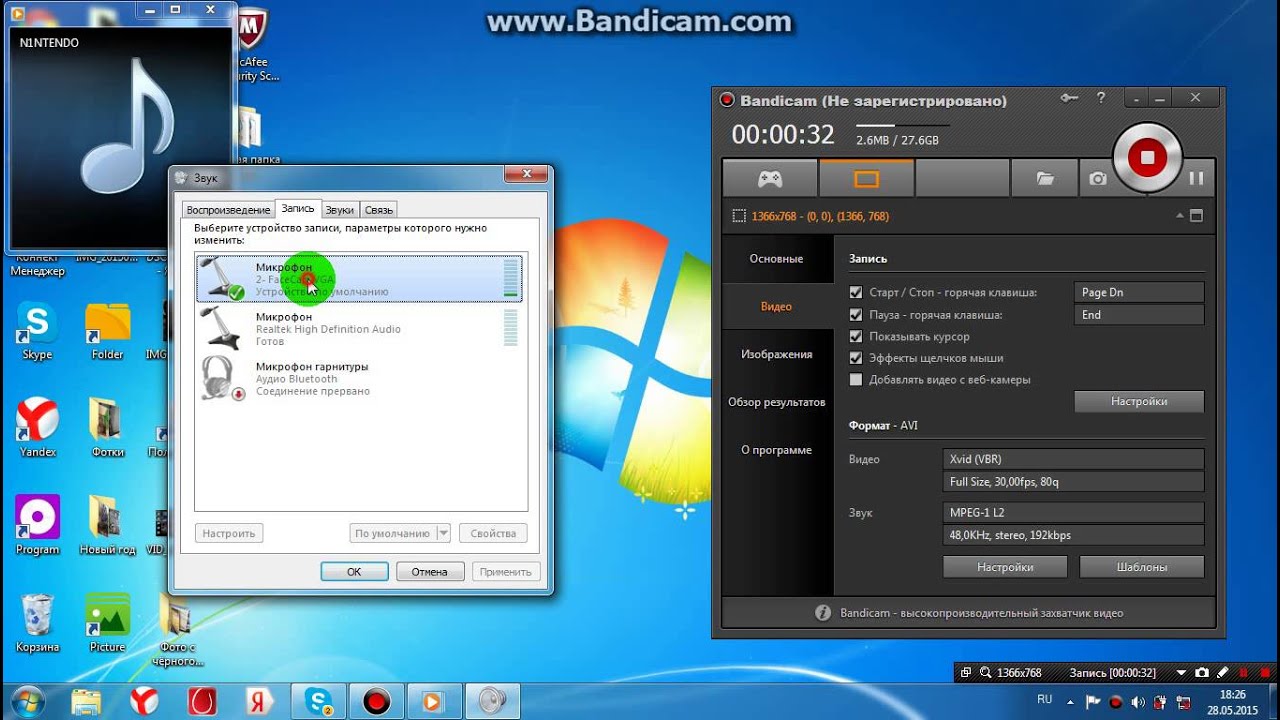Screen dimensions: 1280x720
Task: Open the О программе section
Action: (777, 450)
